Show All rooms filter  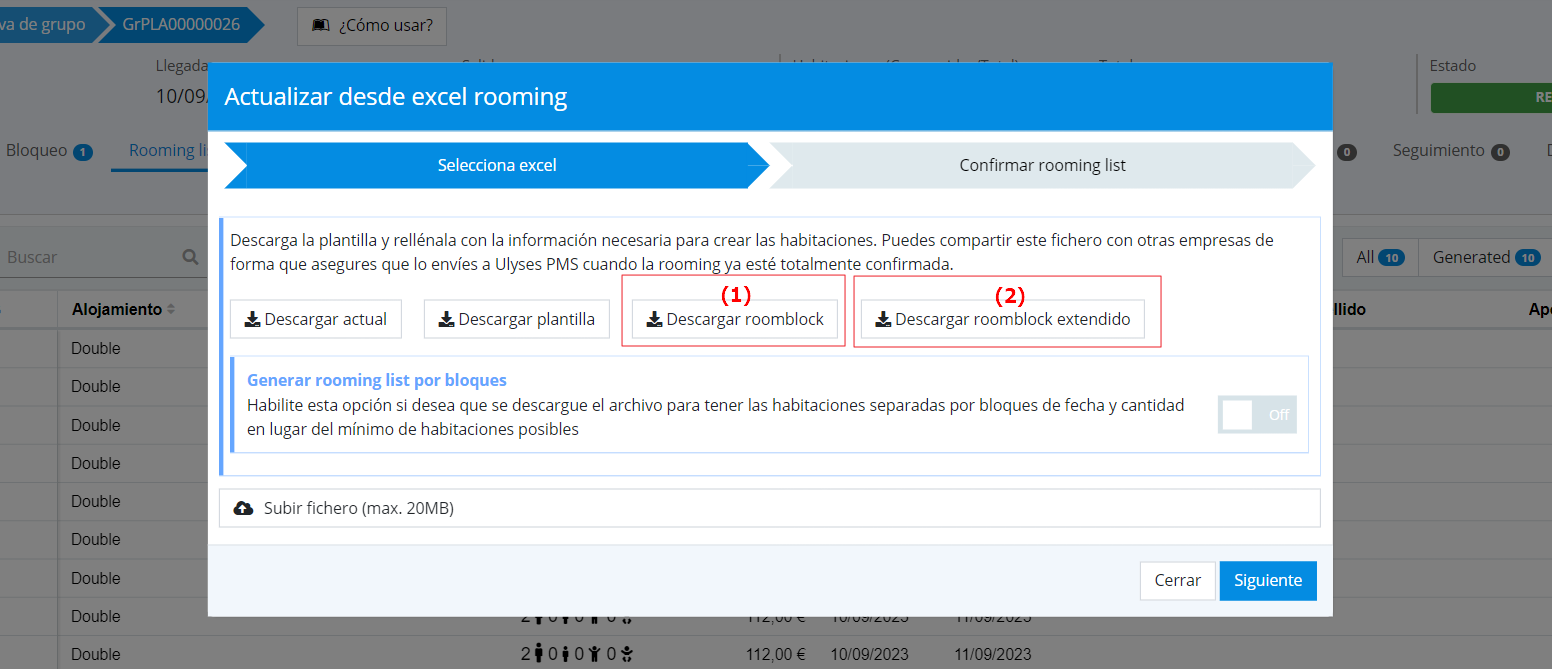pos(1379,257)
